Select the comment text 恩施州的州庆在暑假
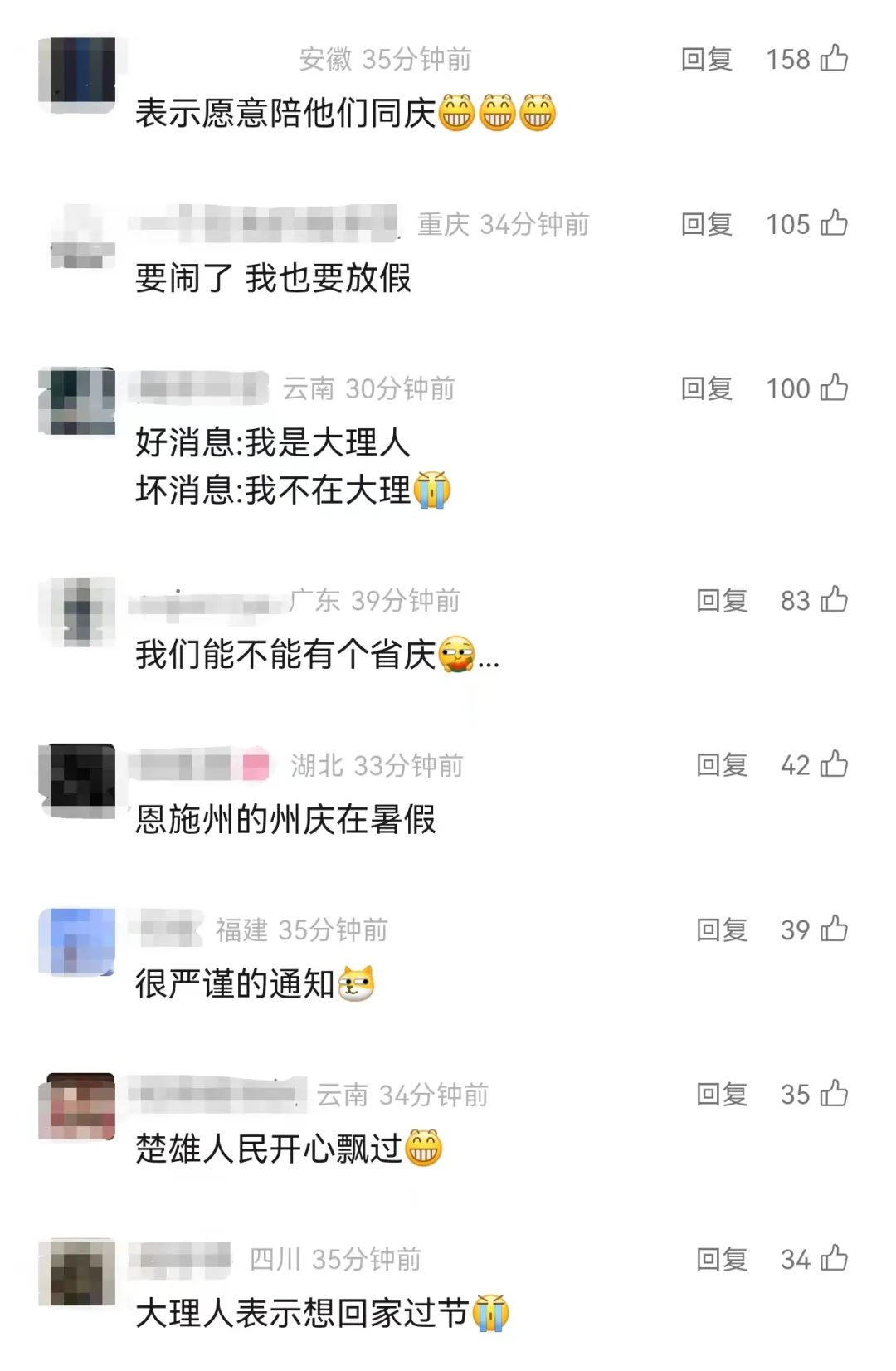Screen dimensions: 896x1371 pyautogui.click(x=285, y=819)
